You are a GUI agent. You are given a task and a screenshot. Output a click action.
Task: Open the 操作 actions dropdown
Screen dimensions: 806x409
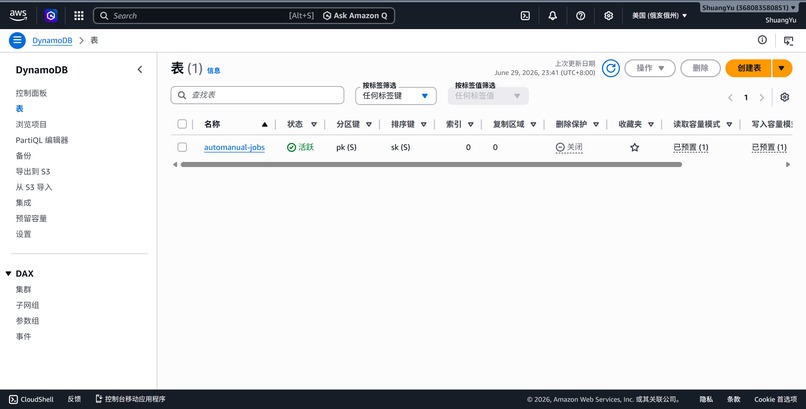[x=650, y=68]
